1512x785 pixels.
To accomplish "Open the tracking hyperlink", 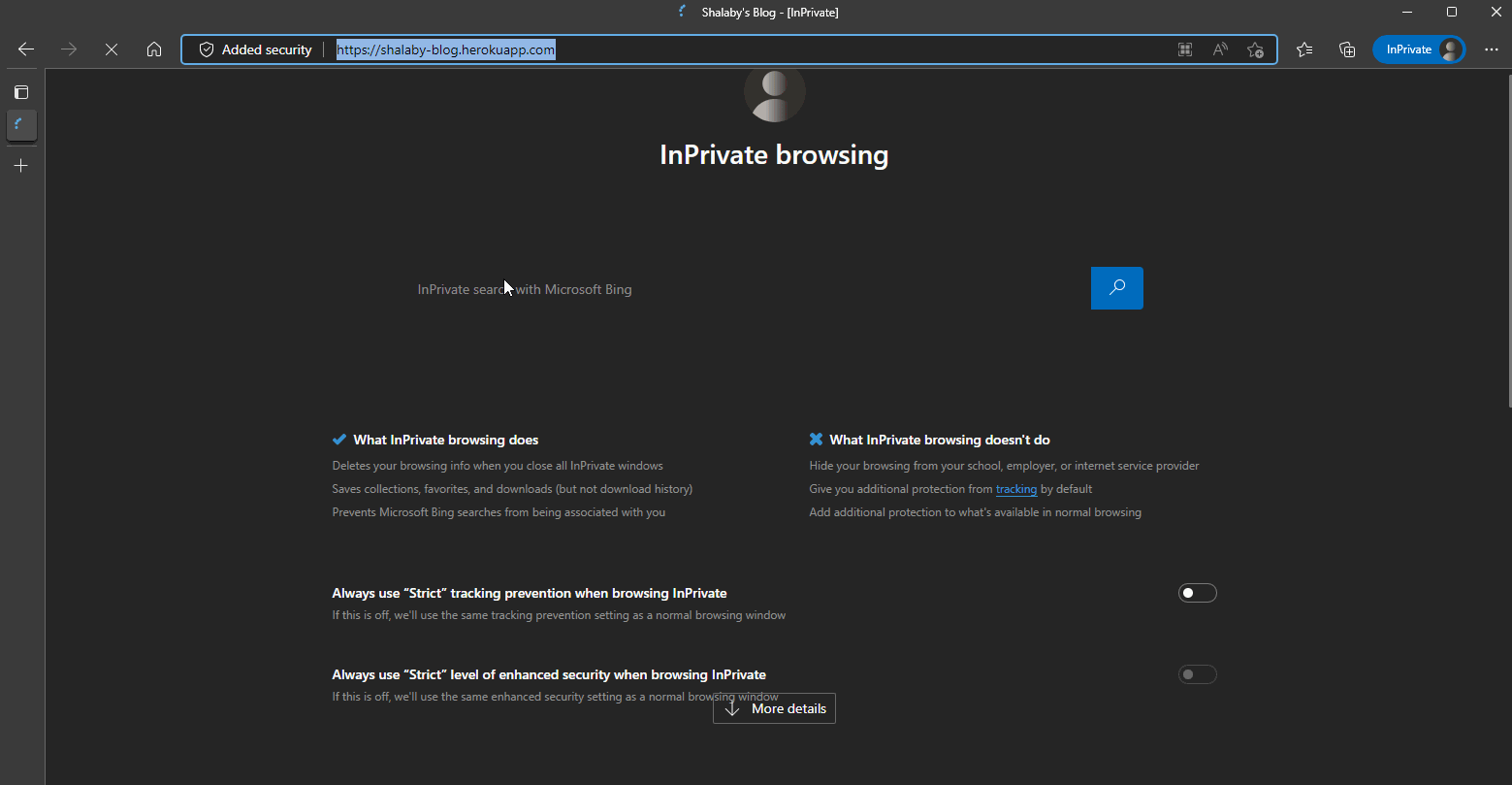I will pyautogui.click(x=1015, y=489).
